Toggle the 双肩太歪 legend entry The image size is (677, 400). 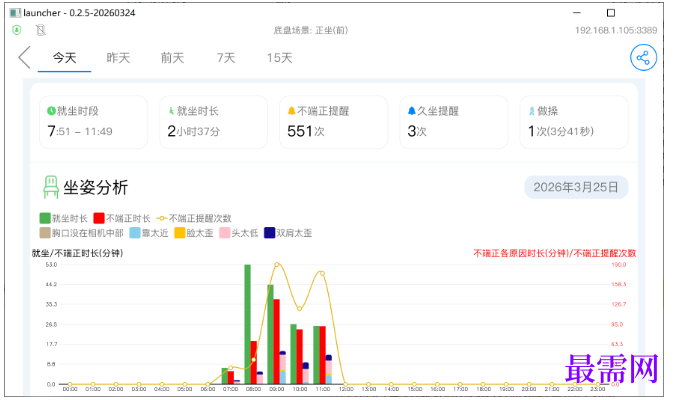click(x=288, y=233)
